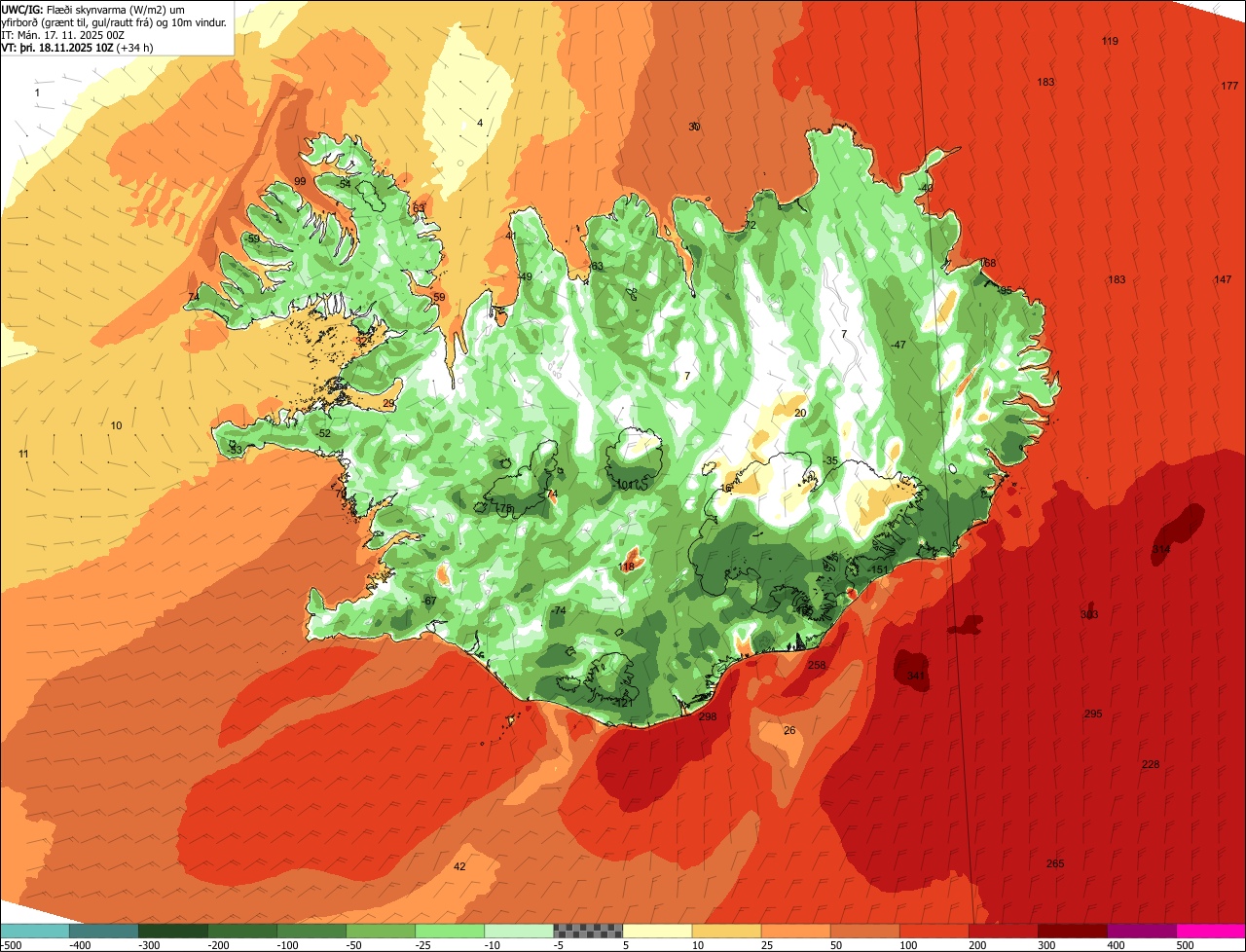Click the flux value 4 in the pale area
The height and width of the screenshot is (952, 1246).
pos(480,123)
